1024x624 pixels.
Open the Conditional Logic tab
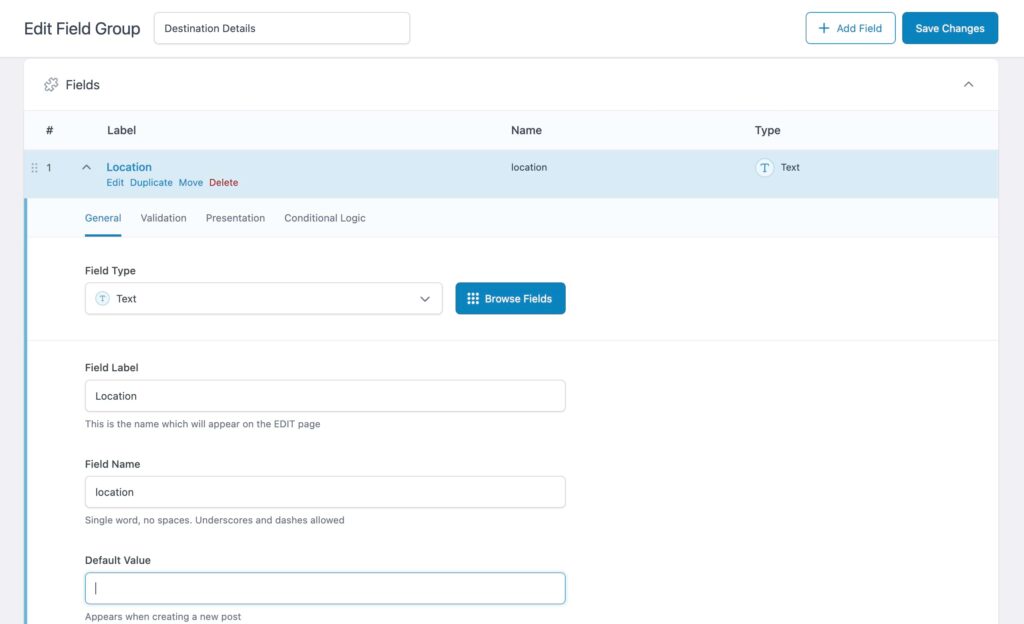(x=325, y=218)
